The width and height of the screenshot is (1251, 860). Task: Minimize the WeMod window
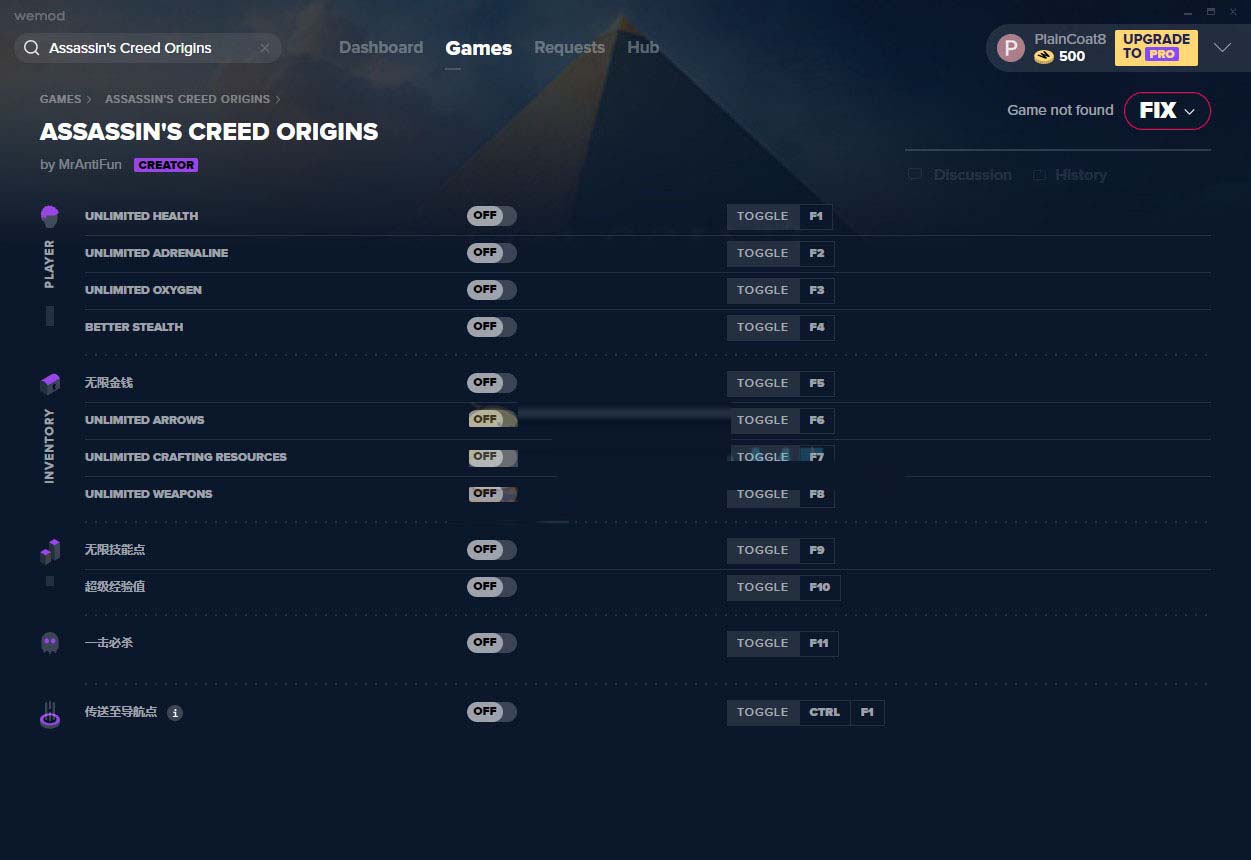pos(1188,13)
